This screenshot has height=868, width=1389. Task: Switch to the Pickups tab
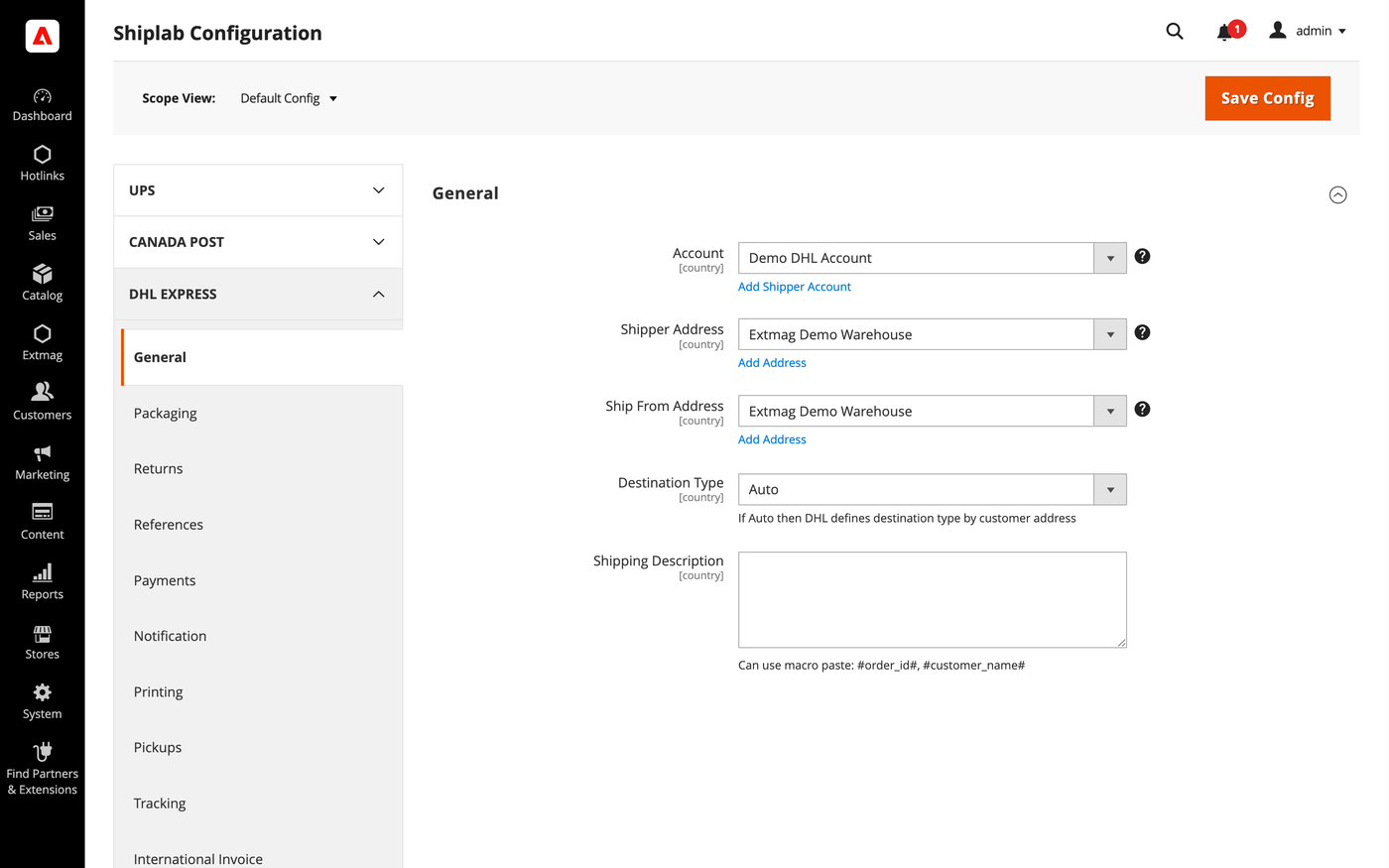pyautogui.click(x=262, y=747)
